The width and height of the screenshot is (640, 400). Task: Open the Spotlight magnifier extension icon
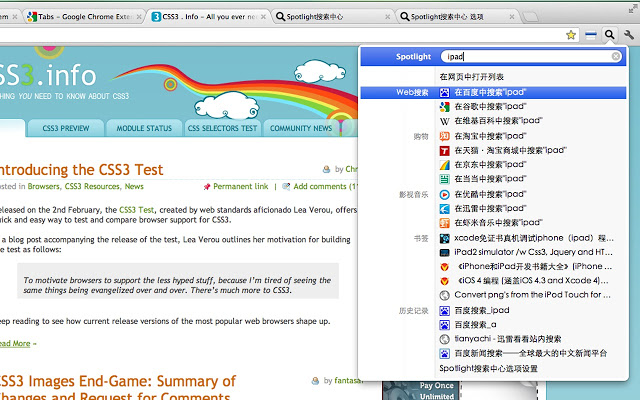pyautogui.click(x=609, y=35)
